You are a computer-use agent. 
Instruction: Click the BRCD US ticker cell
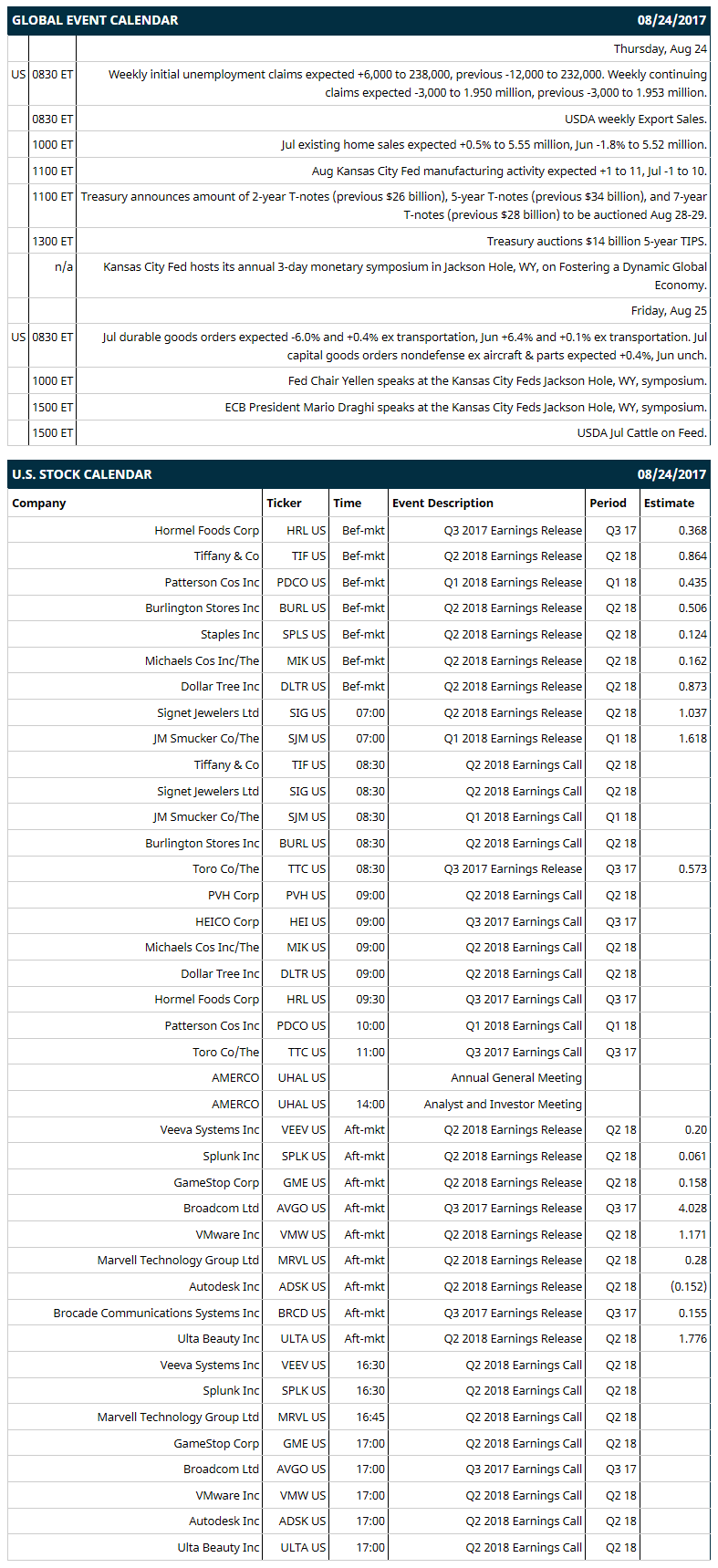(x=302, y=1313)
